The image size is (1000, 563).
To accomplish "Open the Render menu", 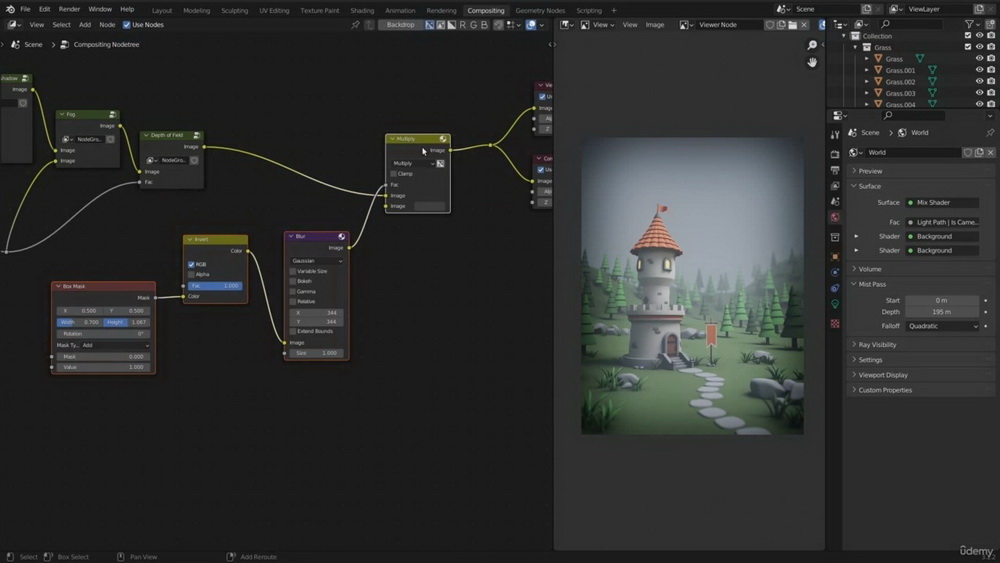I will [70, 10].
